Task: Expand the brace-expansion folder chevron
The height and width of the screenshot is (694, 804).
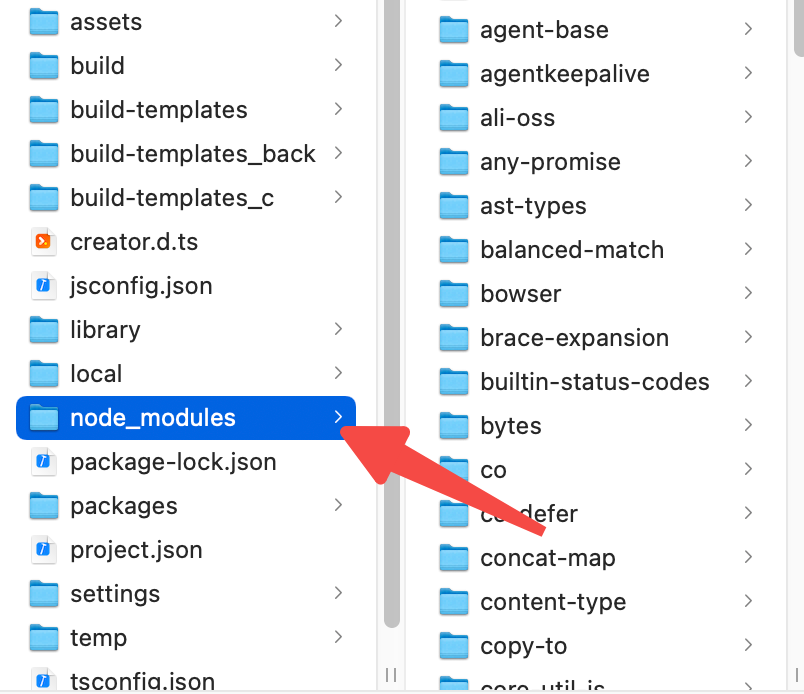Action: click(748, 337)
